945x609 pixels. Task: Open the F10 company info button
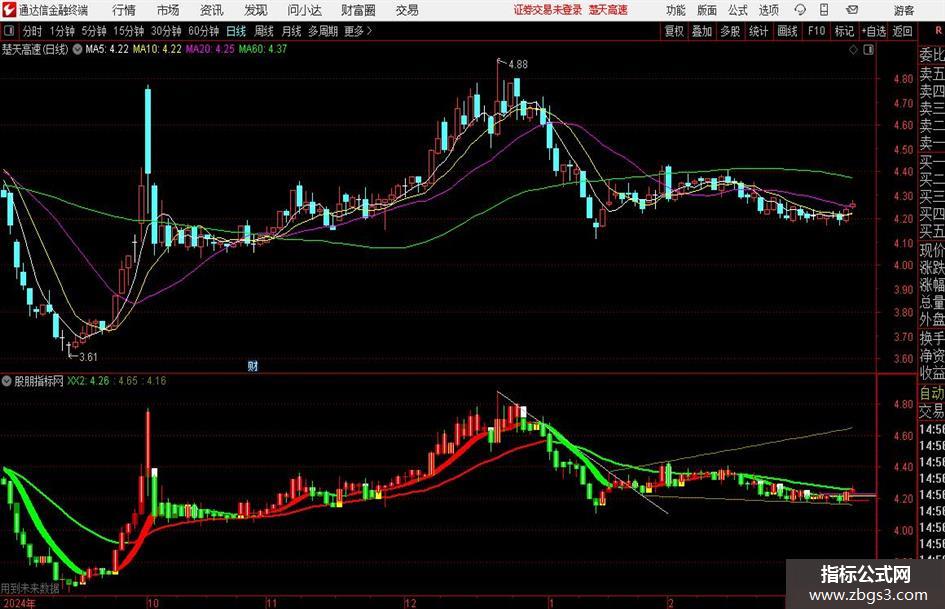[x=816, y=31]
